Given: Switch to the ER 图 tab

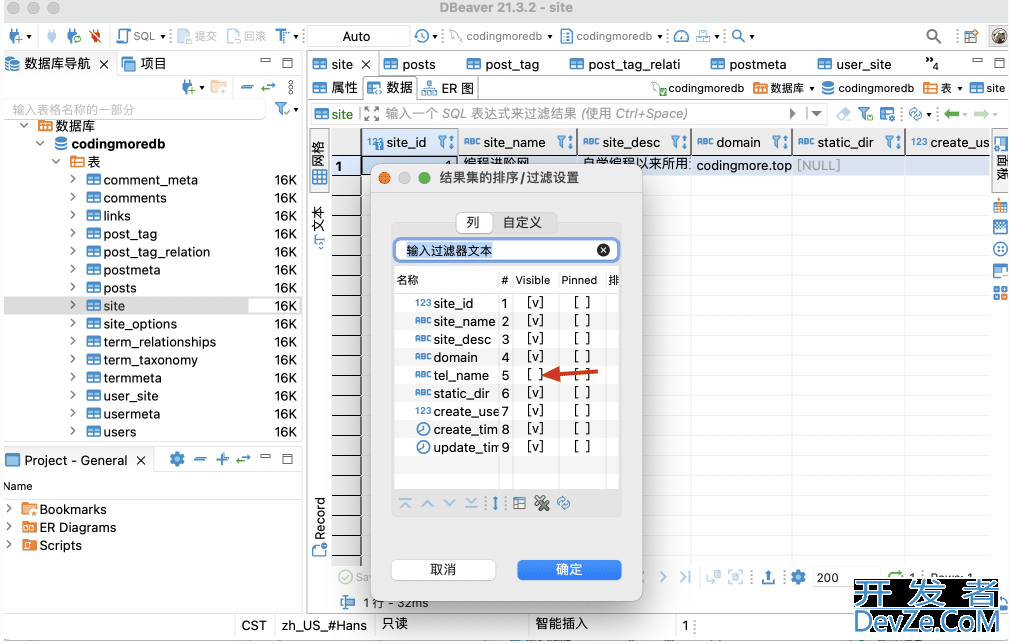Looking at the screenshot, I should click(x=448, y=88).
